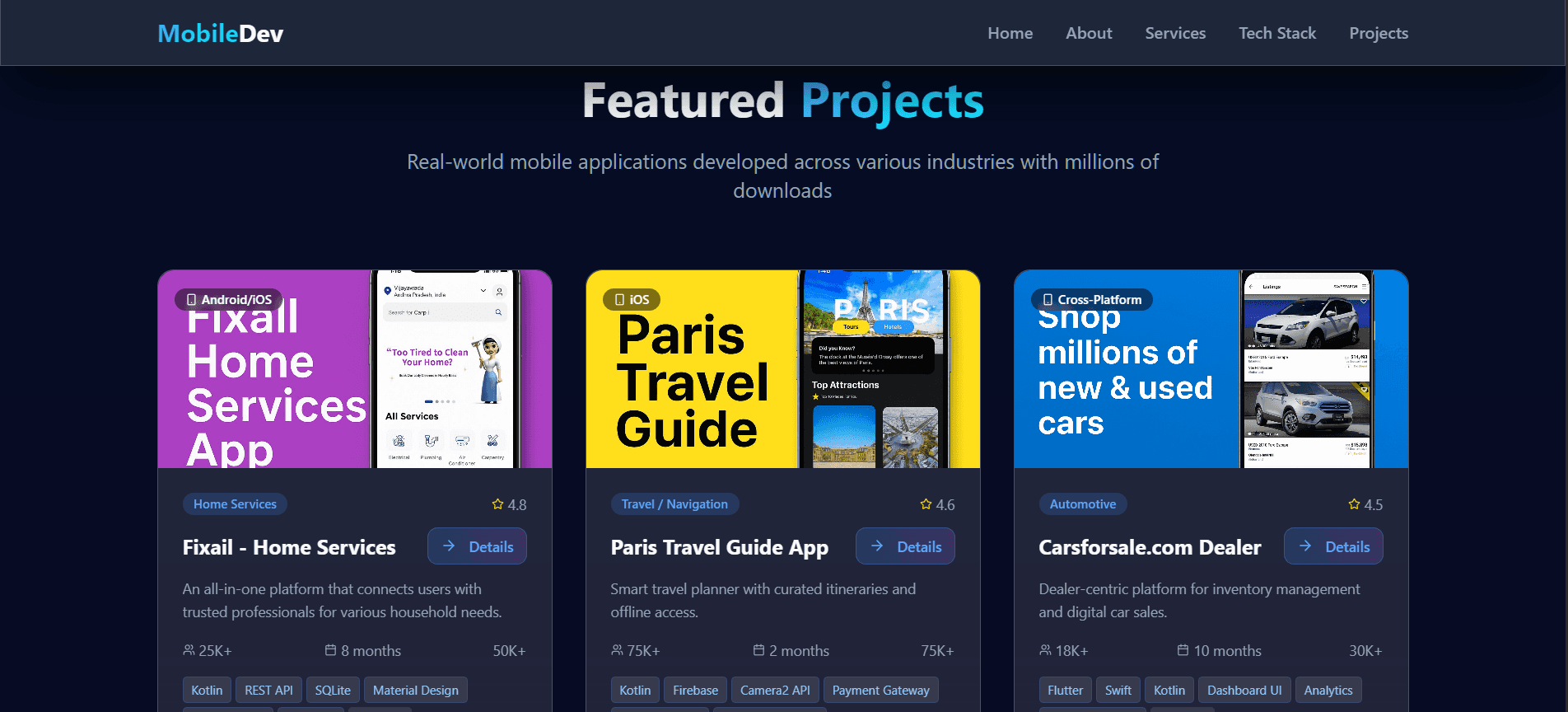Click the phone icon in the iOS badge

coord(618,299)
